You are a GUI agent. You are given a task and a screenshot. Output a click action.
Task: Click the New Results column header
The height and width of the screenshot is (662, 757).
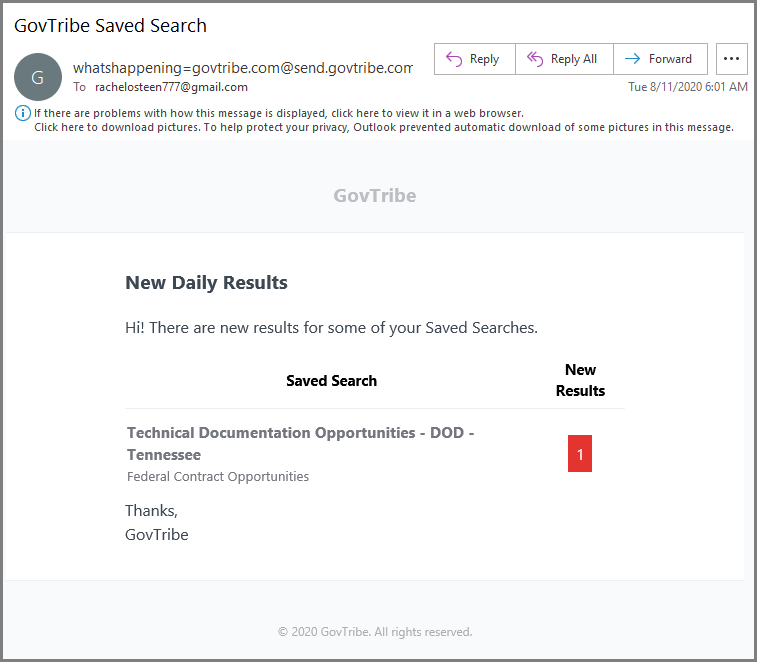(580, 380)
